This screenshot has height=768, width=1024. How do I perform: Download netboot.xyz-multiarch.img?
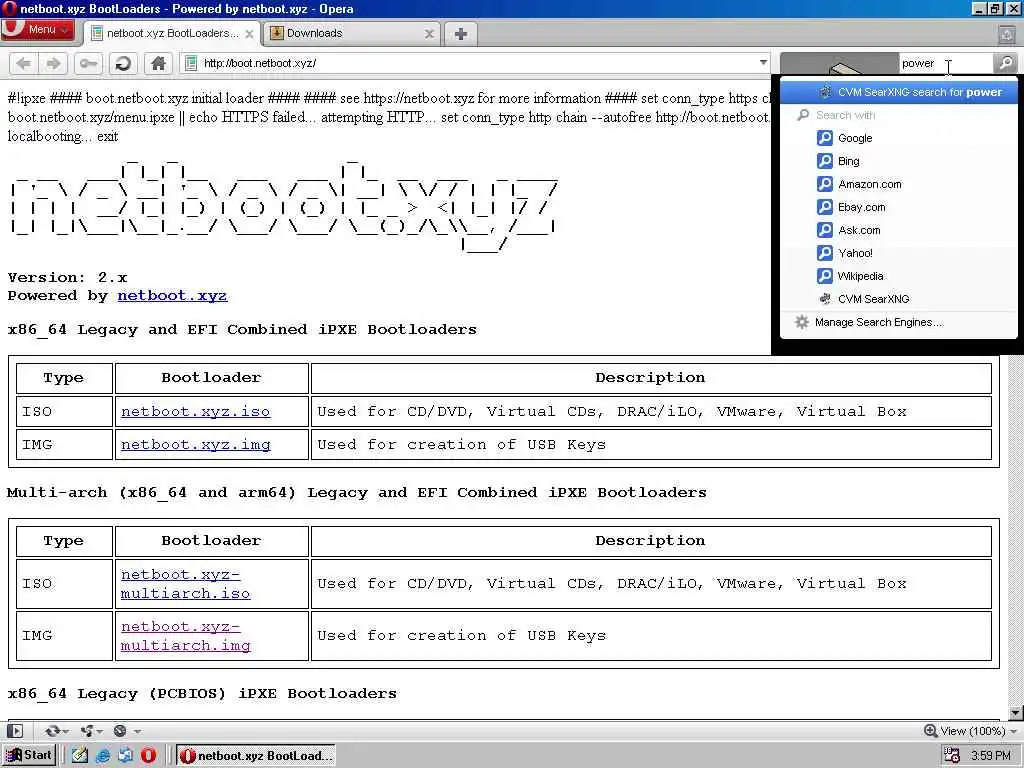pyautogui.click(x=185, y=636)
